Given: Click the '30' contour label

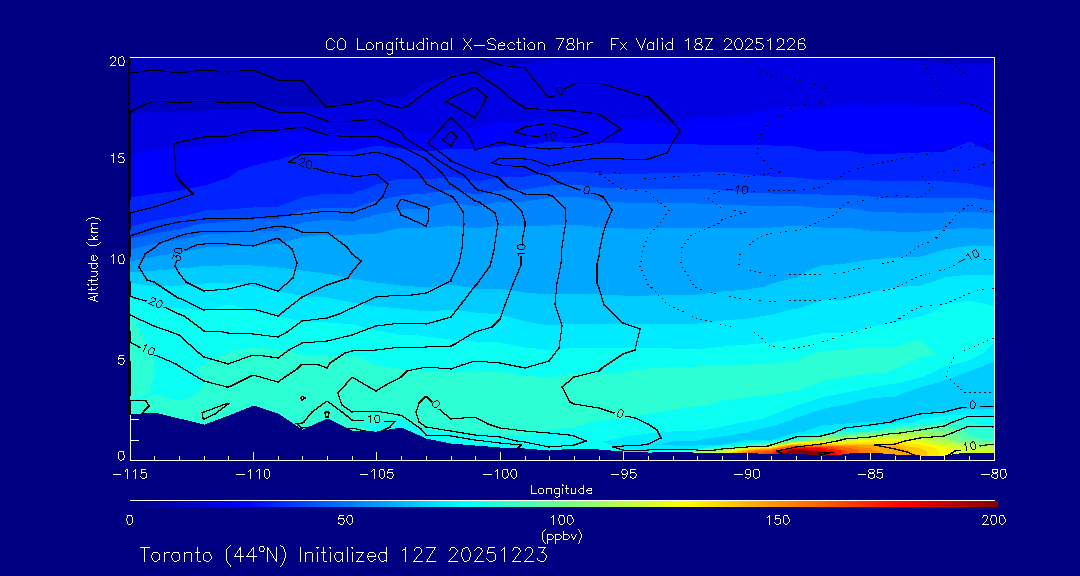Looking at the screenshot, I should pos(178,254).
